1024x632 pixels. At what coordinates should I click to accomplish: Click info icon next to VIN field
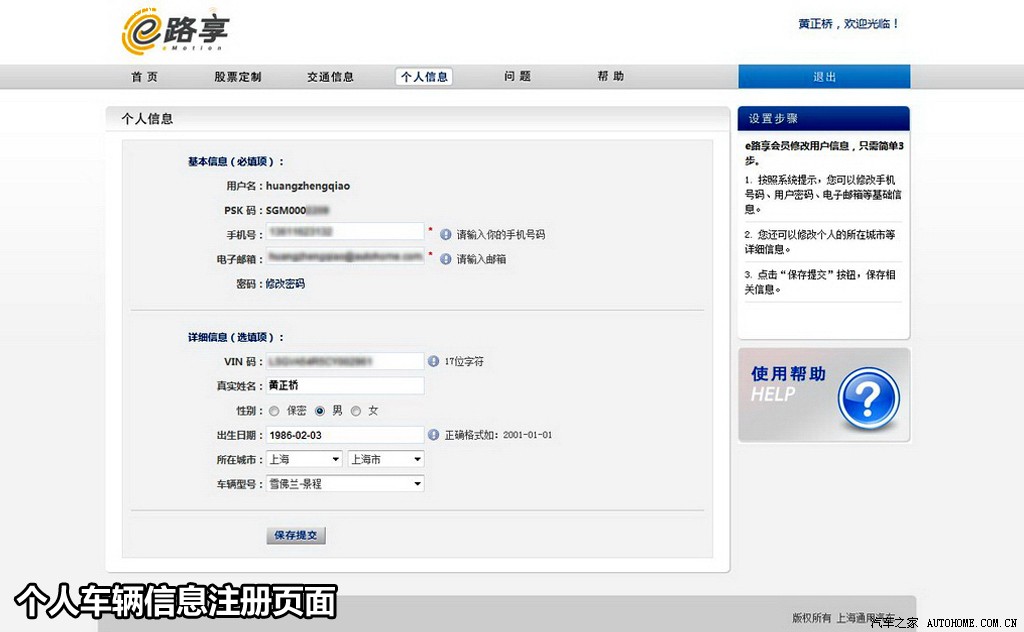[433, 361]
